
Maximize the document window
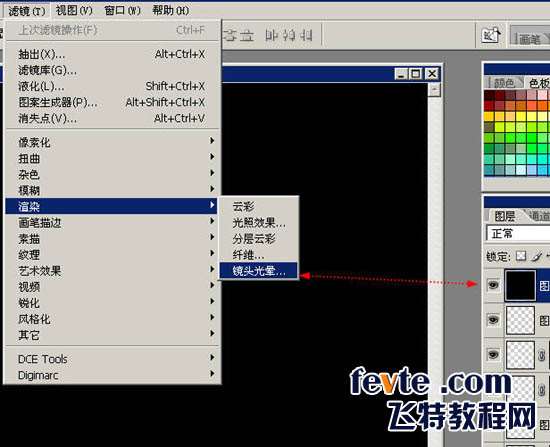coord(416,74)
